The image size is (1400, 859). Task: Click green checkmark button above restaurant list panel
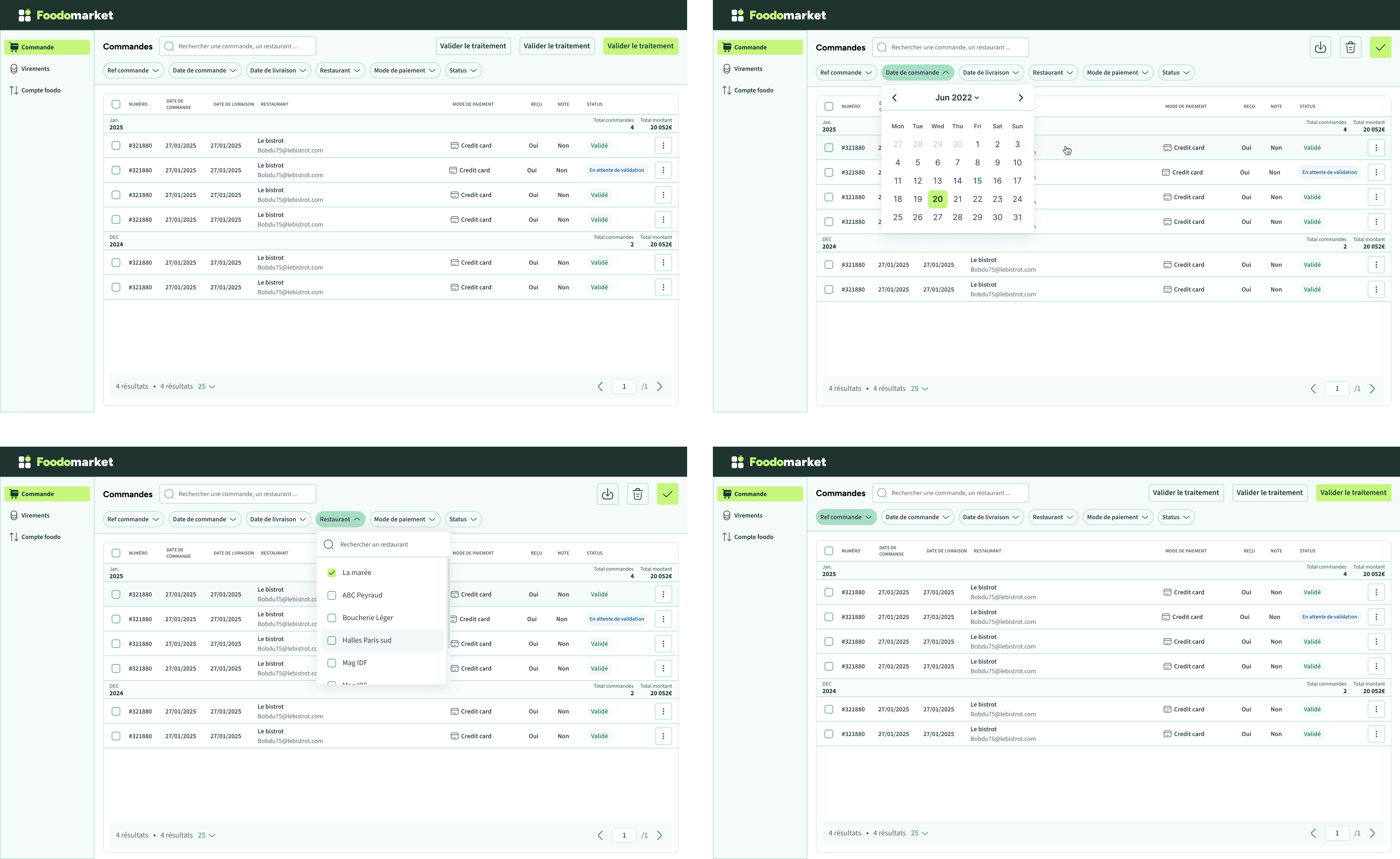click(x=668, y=494)
